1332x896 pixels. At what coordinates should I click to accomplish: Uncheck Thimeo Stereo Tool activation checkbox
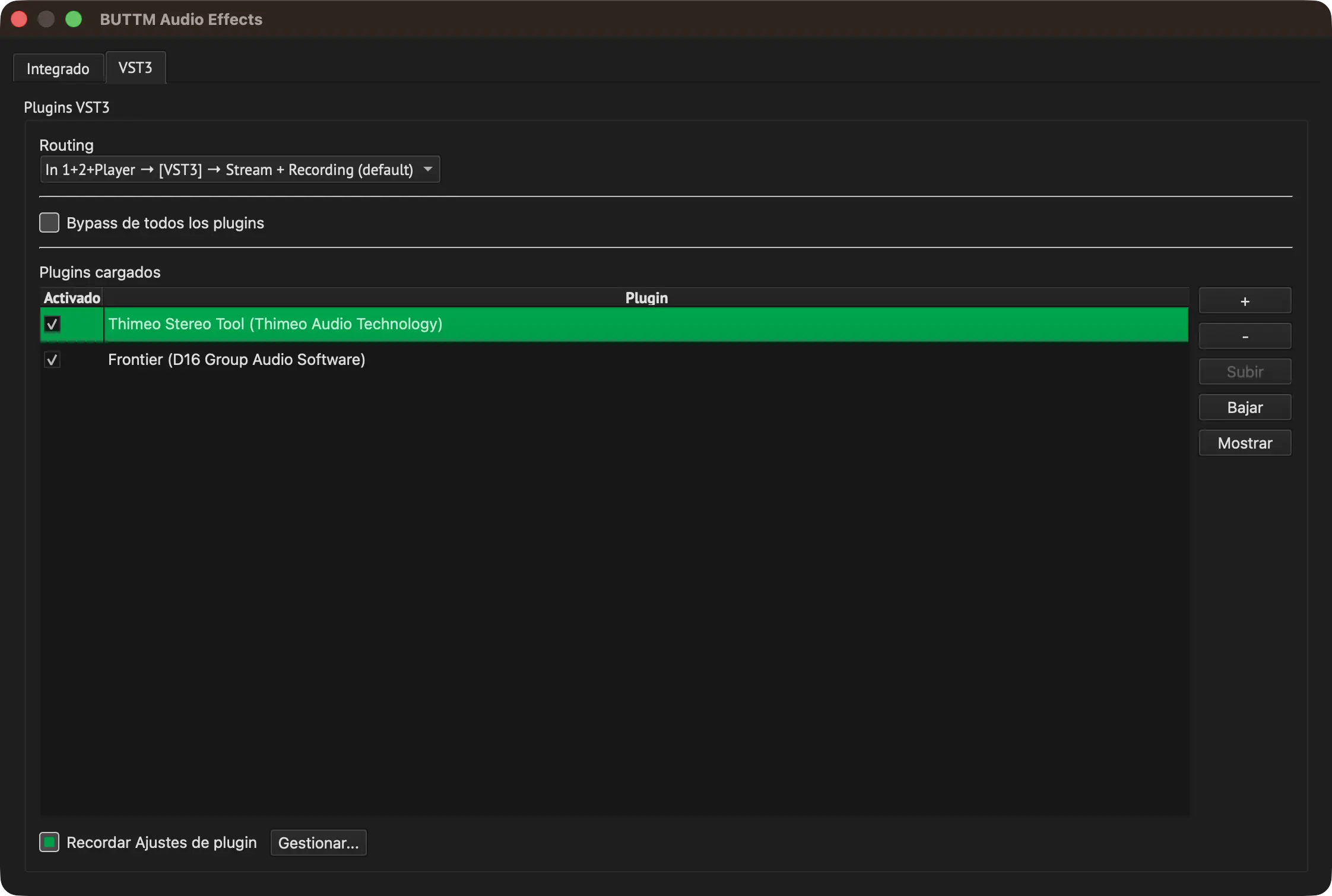[52, 324]
